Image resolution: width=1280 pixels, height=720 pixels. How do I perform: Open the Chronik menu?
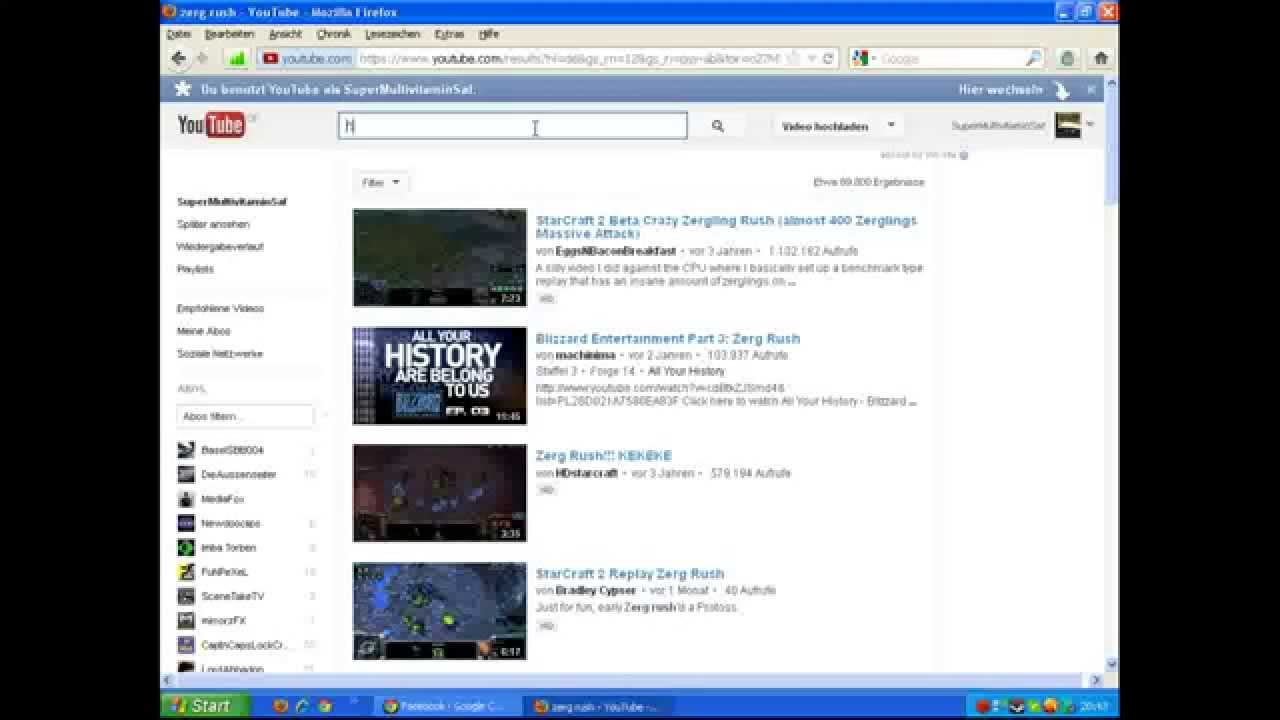[333, 34]
